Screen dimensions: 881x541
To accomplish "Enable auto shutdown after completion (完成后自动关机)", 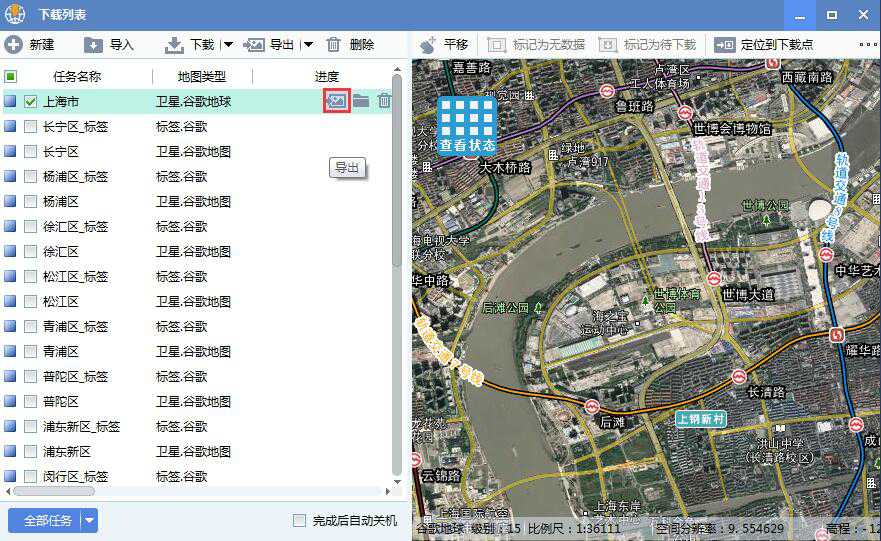I will coord(299,521).
